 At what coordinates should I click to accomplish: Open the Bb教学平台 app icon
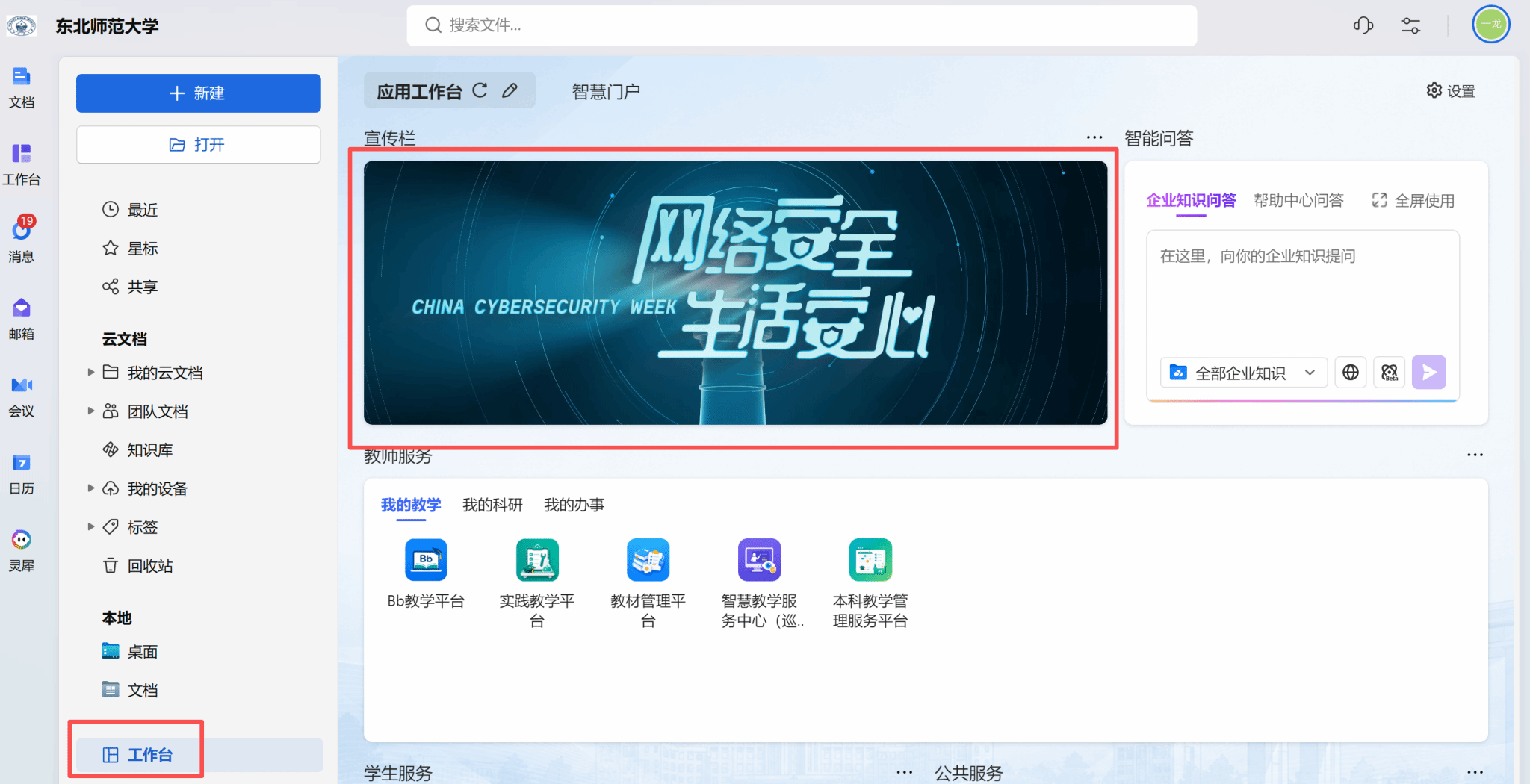(426, 559)
